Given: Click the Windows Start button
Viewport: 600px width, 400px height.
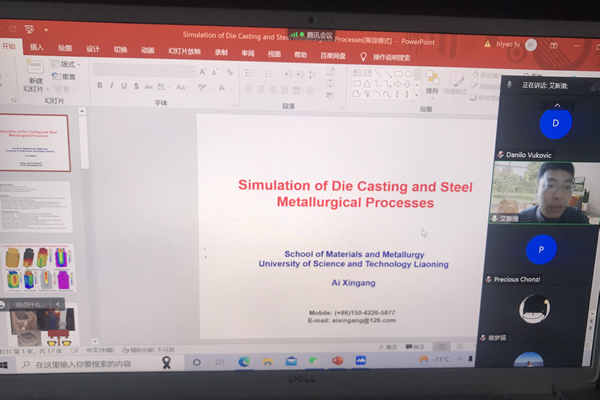Looking at the screenshot, I should (x=5, y=363).
